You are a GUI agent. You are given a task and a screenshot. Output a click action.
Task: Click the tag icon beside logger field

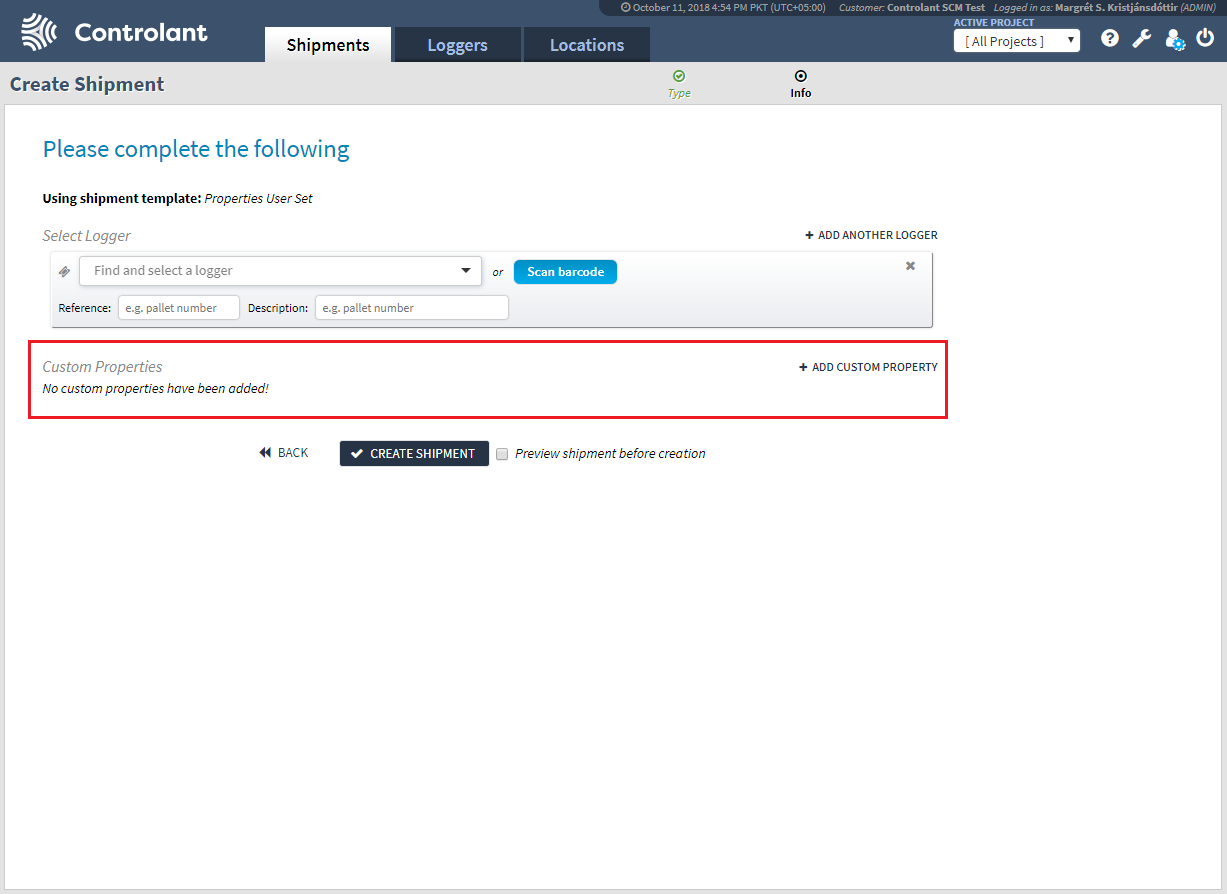coord(65,271)
